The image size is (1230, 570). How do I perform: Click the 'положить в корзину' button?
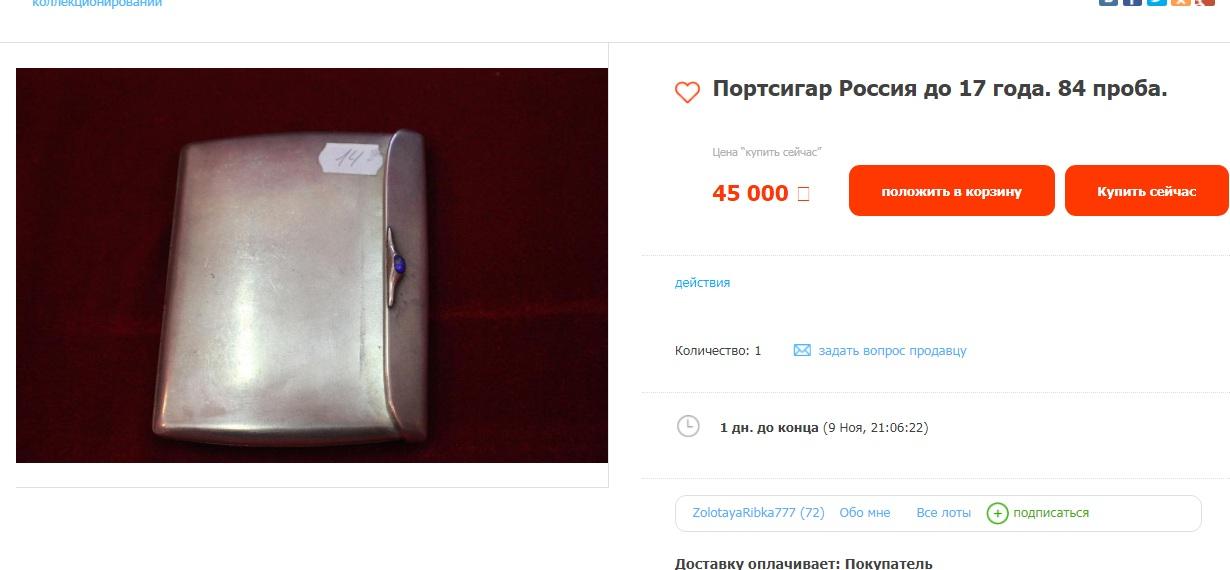coord(952,191)
